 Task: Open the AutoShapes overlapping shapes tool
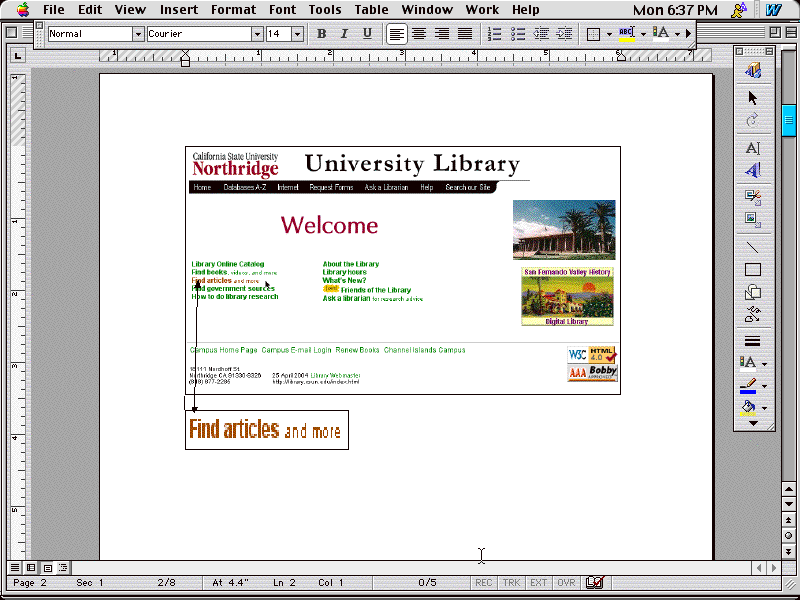tap(753, 292)
